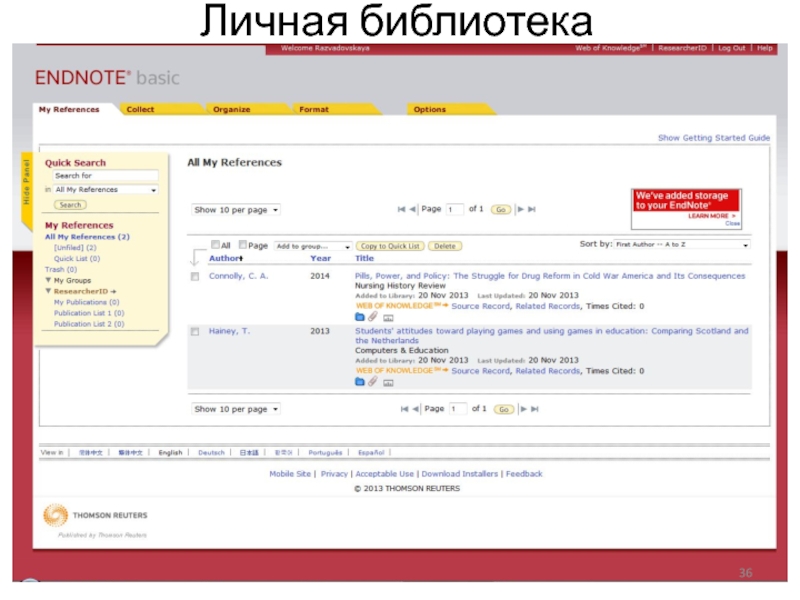Click Copy to Quick List button
The height and width of the screenshot is (600, 800).
click(x=390, y=246)
